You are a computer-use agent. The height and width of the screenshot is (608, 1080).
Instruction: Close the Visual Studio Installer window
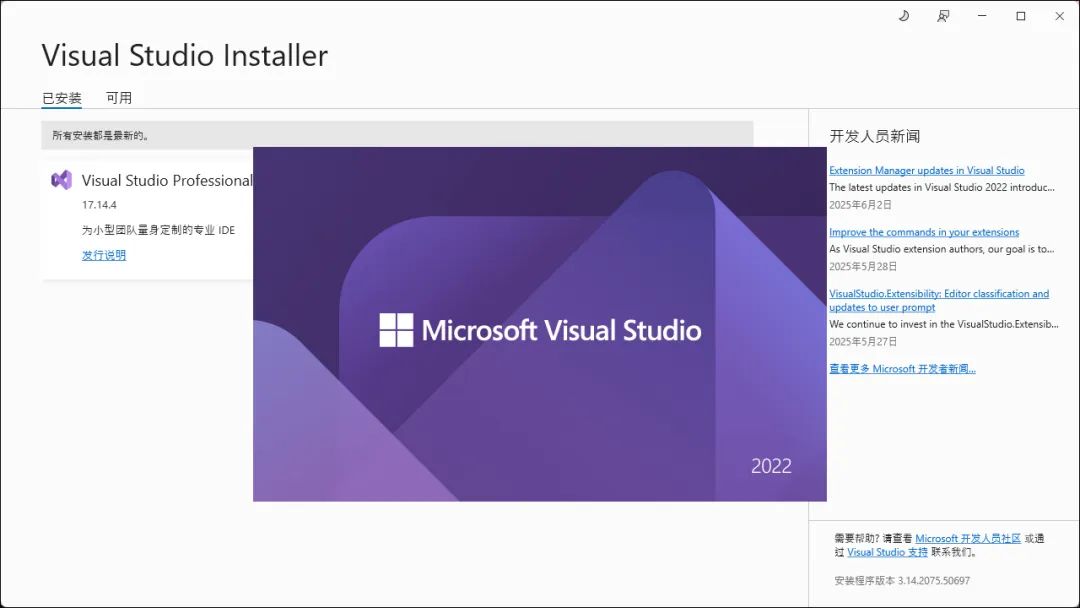pyautogui.click(x=1059, y=16)
